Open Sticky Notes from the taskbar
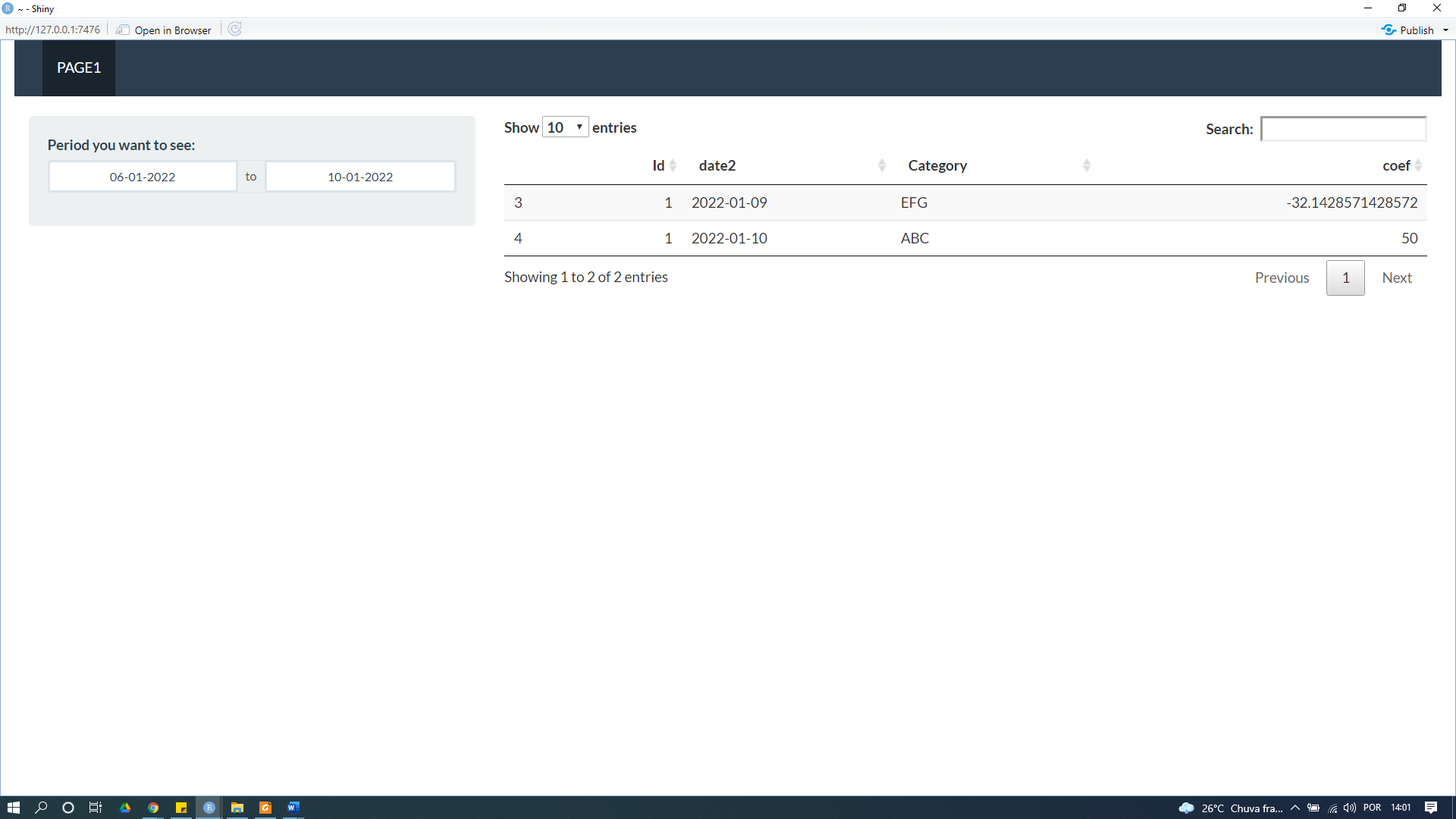Screen dimensions: 1456x819 click(x=181, y=808)
